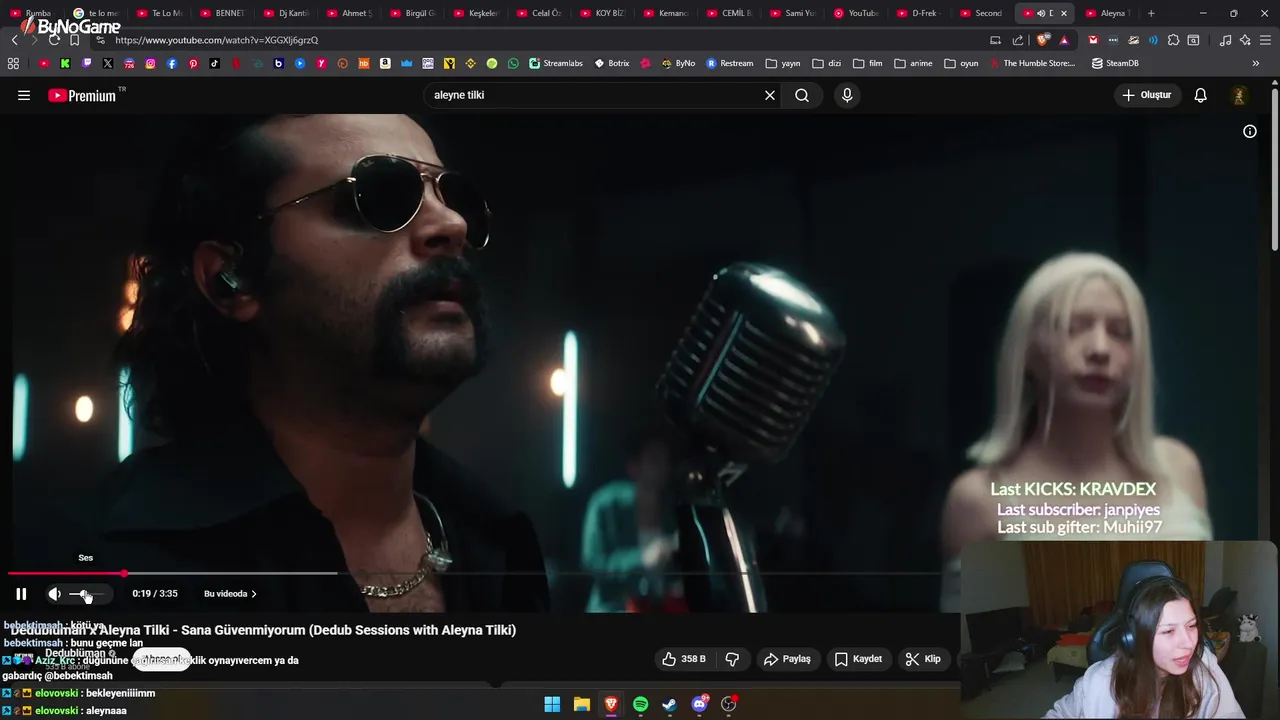Open the browser main menu hamburger
This screenshot has height=720, width=1280.
(x=1265, y=40)
